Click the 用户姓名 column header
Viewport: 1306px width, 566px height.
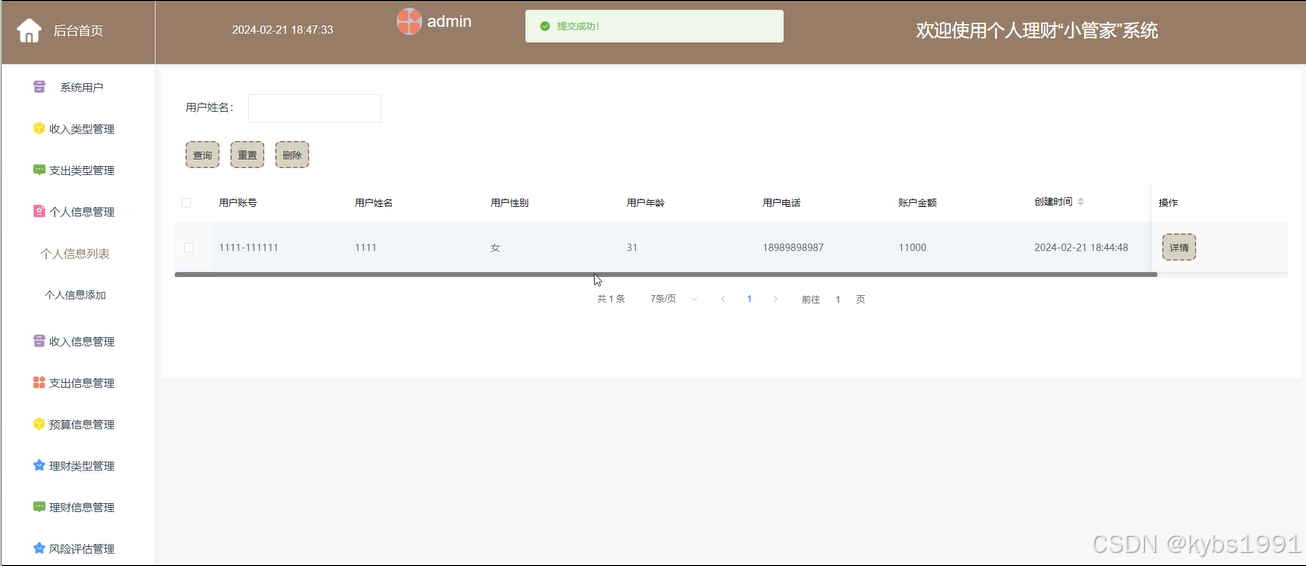pyautogui.click(x=374, y=203)
